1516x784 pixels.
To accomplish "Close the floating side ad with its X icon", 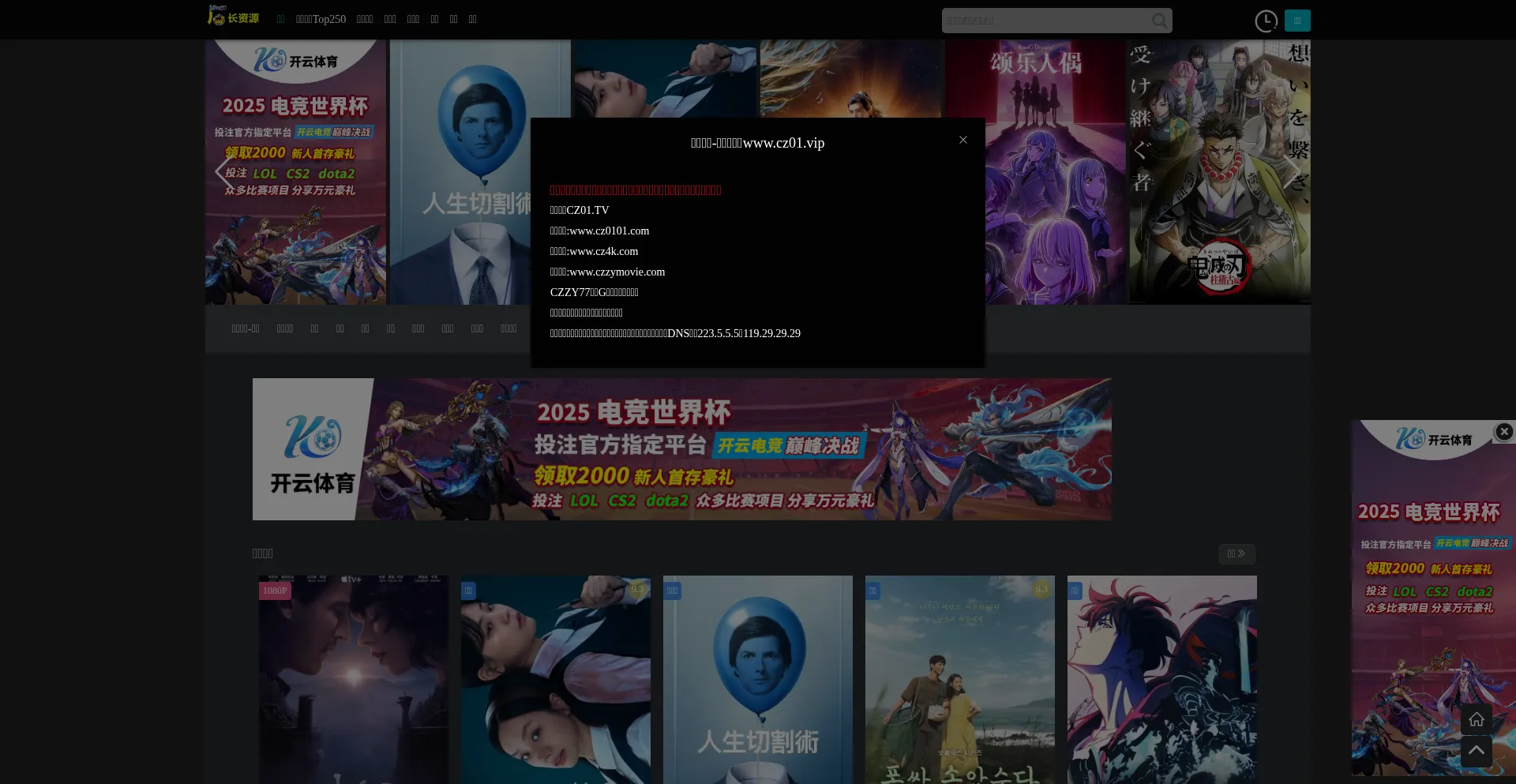I will (x=1504, y=431).
